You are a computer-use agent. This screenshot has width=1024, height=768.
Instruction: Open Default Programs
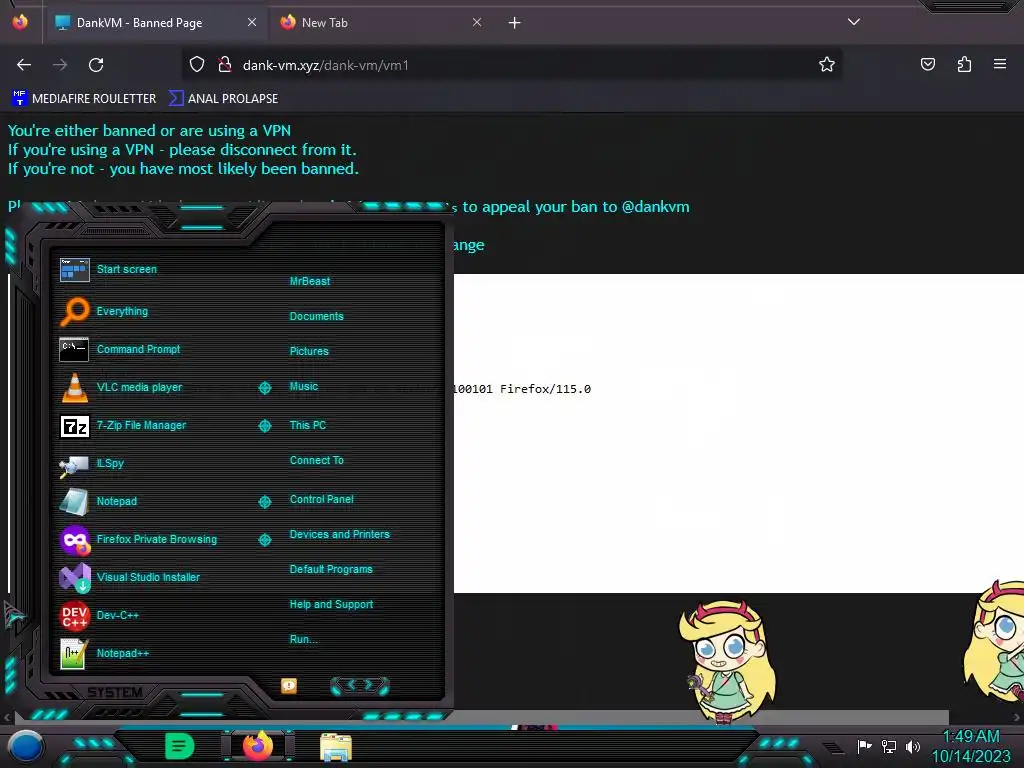331,569
